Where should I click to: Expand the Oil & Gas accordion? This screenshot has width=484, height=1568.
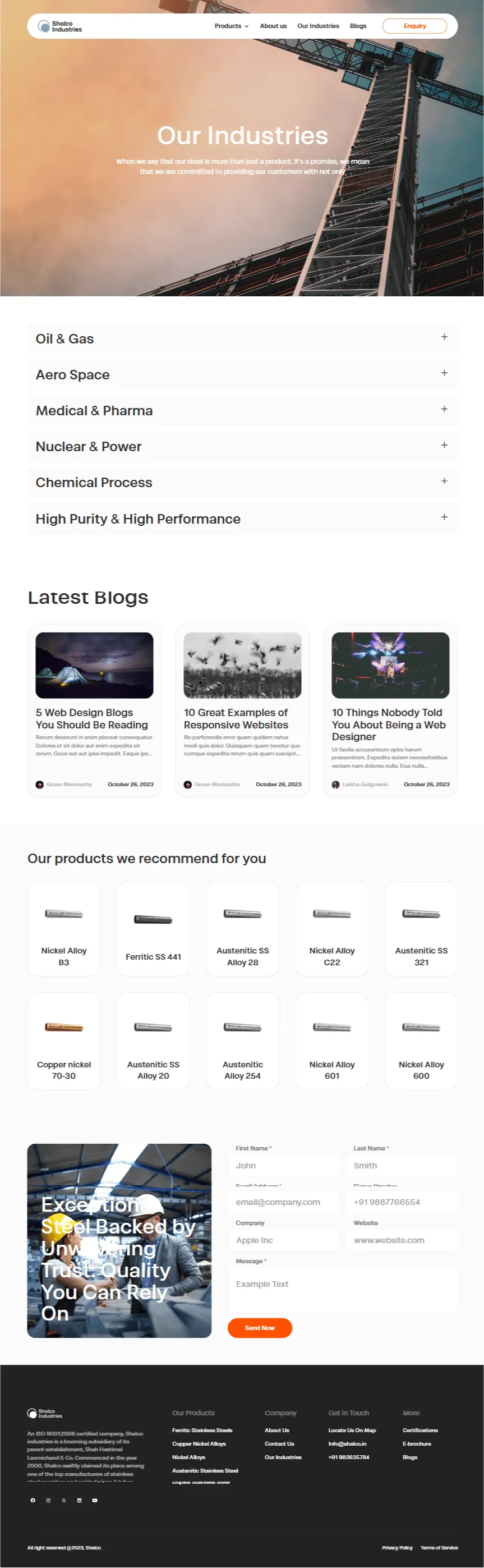coord(445,337)
